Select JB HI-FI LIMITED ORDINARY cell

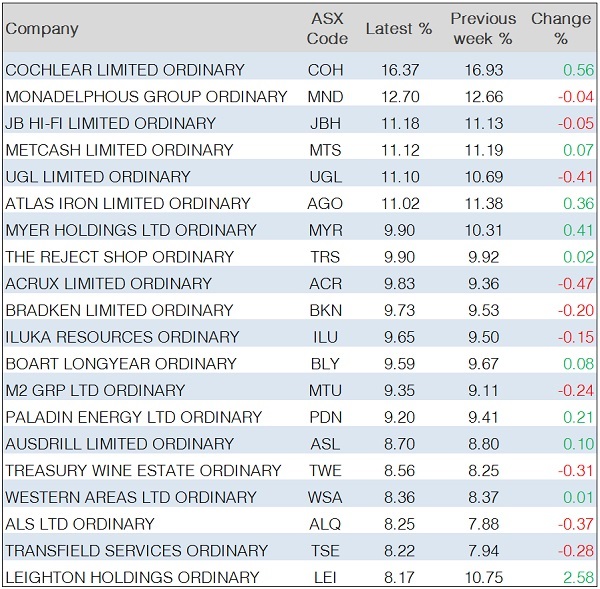click(x=111, y=123)
